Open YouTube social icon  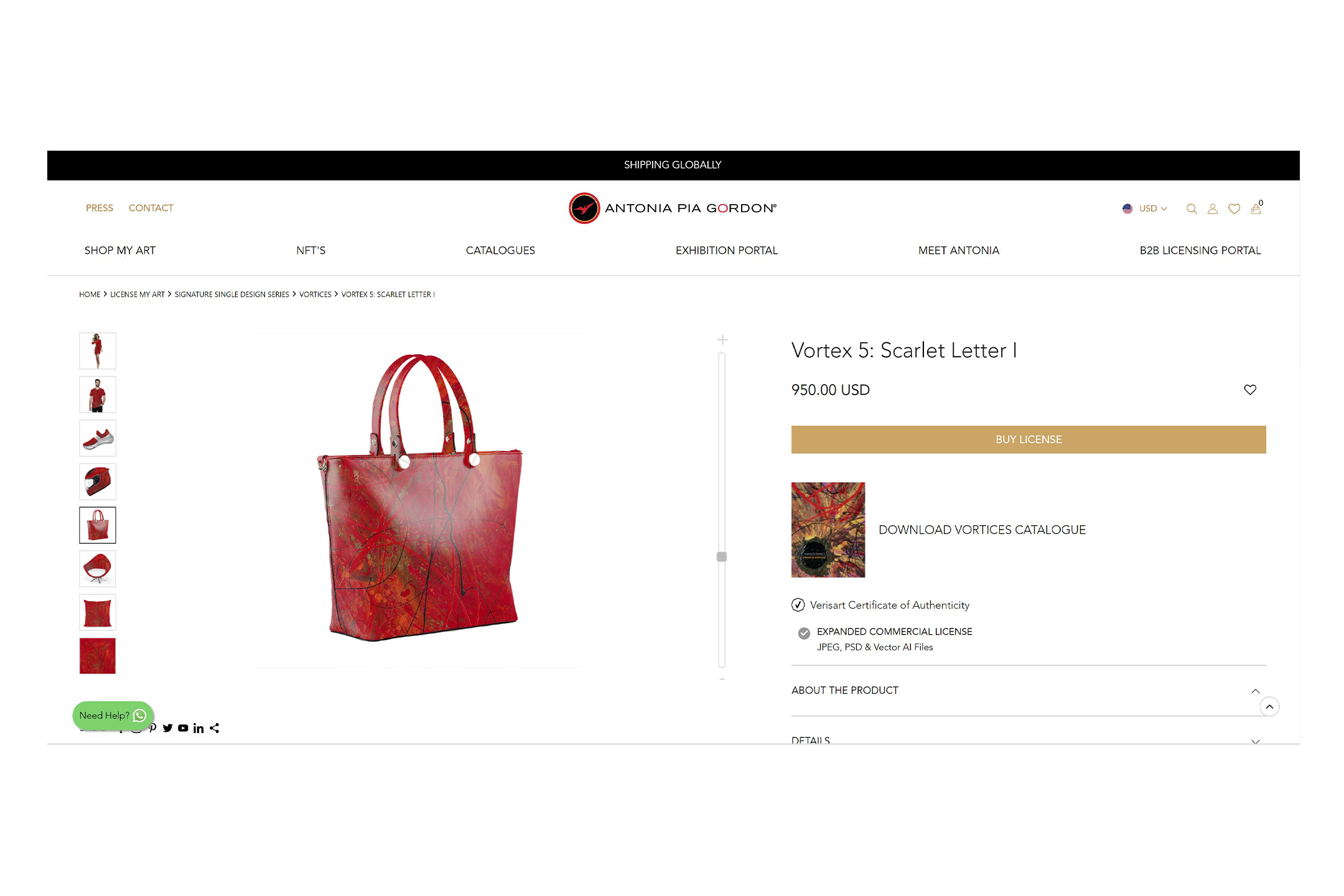click(183, 728)
